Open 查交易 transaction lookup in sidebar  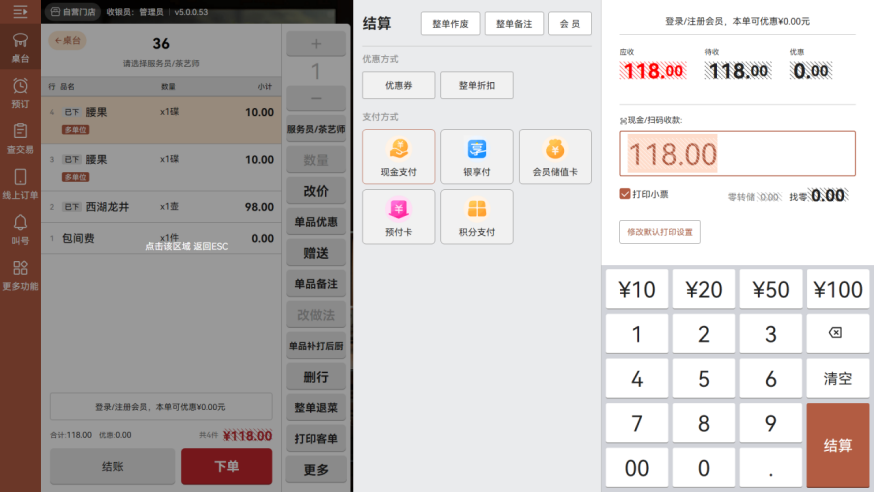20,138
